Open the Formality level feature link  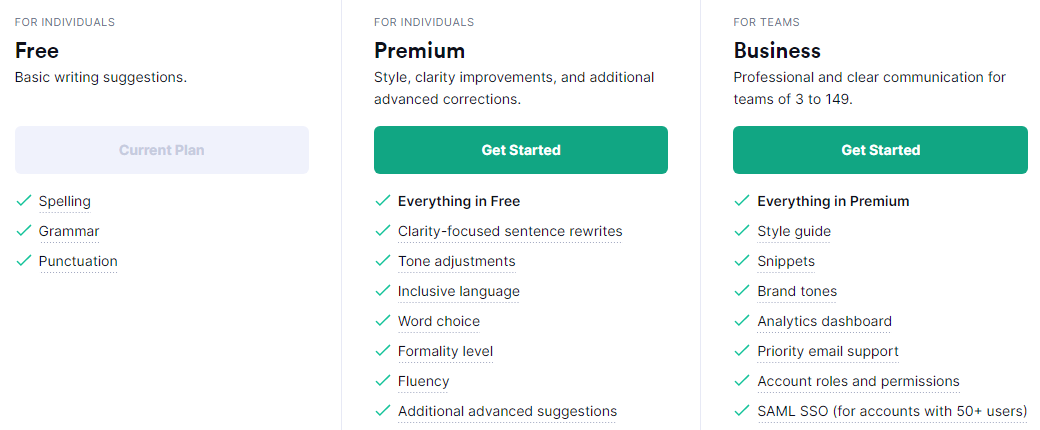point(445,351)
